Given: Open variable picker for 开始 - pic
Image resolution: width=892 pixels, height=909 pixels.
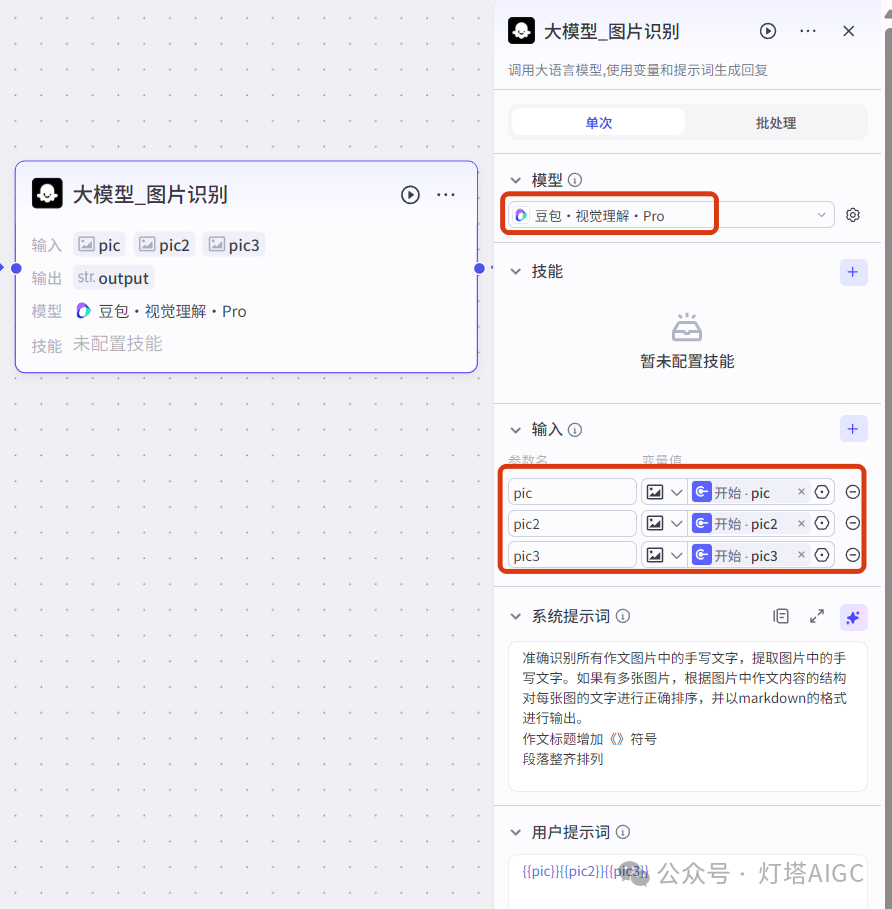Looking at the screenshot, I should point(822,492).
